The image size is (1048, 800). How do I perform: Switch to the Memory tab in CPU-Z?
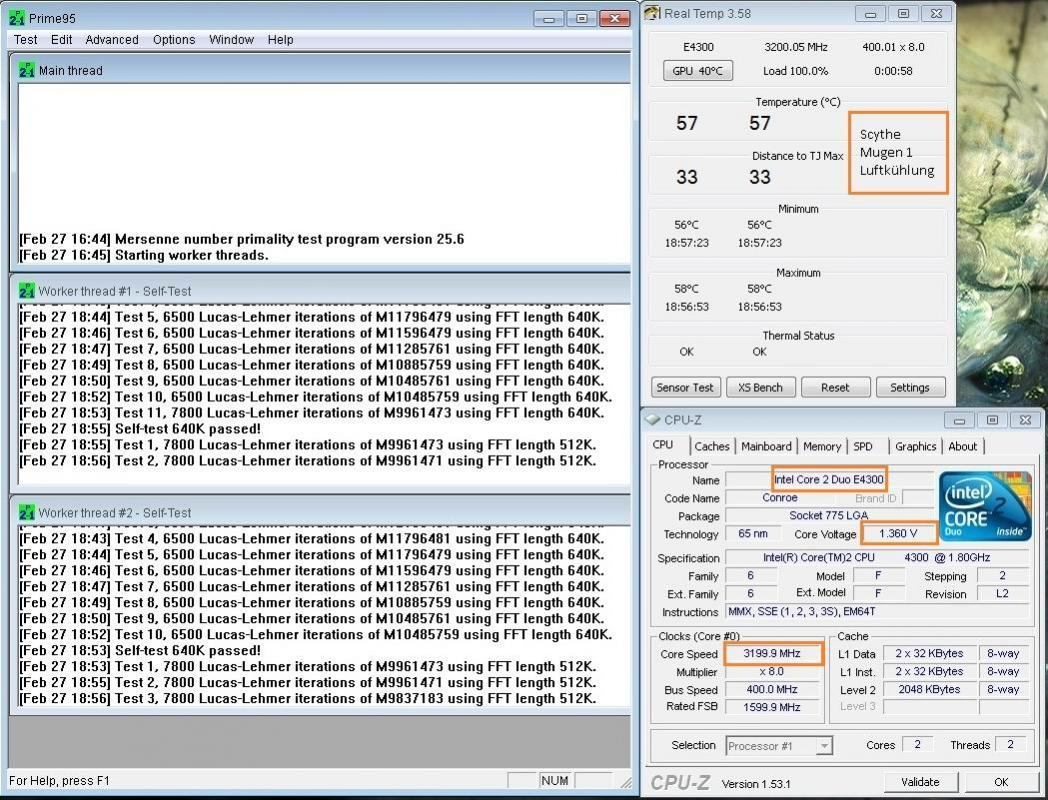tap(822, 446)
